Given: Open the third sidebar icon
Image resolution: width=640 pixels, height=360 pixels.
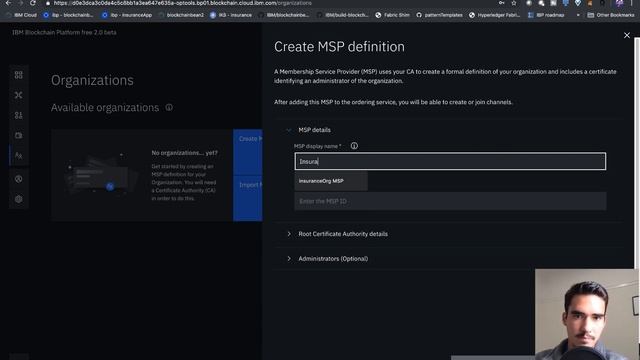Looking at the screenshot, I should tap(18, 116).
